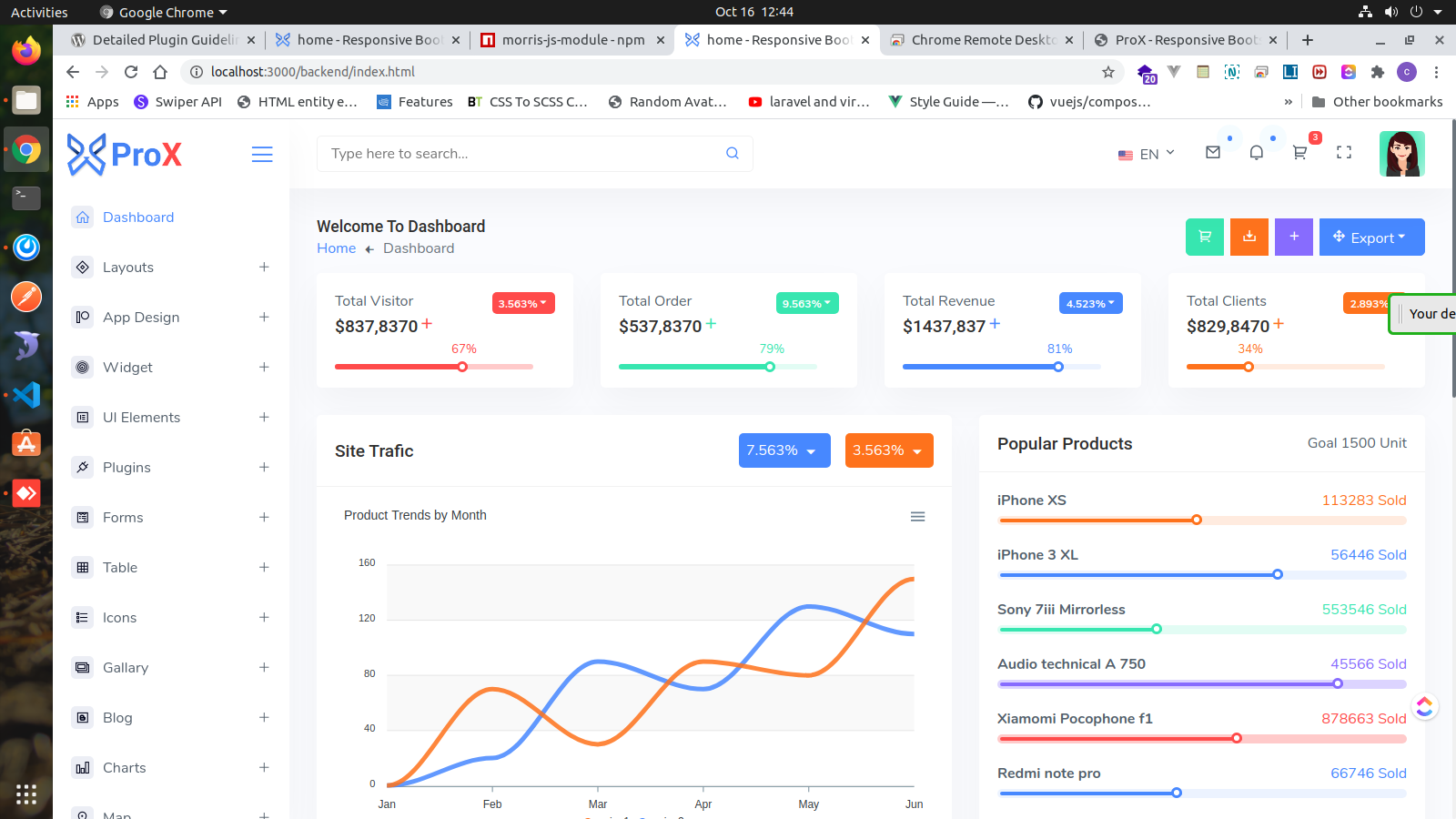Screen dimensions: 1456x819
Task: Open the notifications bell icon
Action: click(x=1256, y=153)
